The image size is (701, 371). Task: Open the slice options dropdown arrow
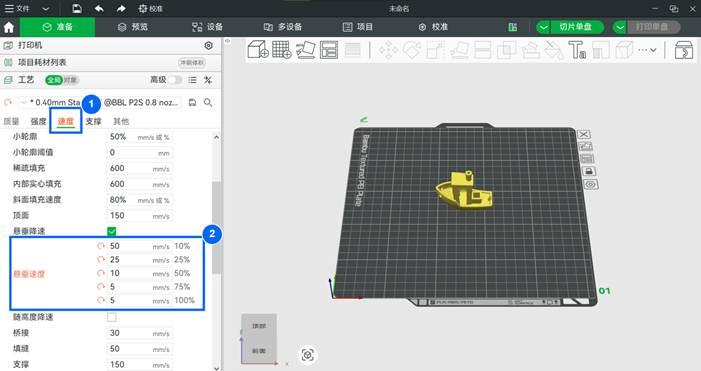[543, 27]
